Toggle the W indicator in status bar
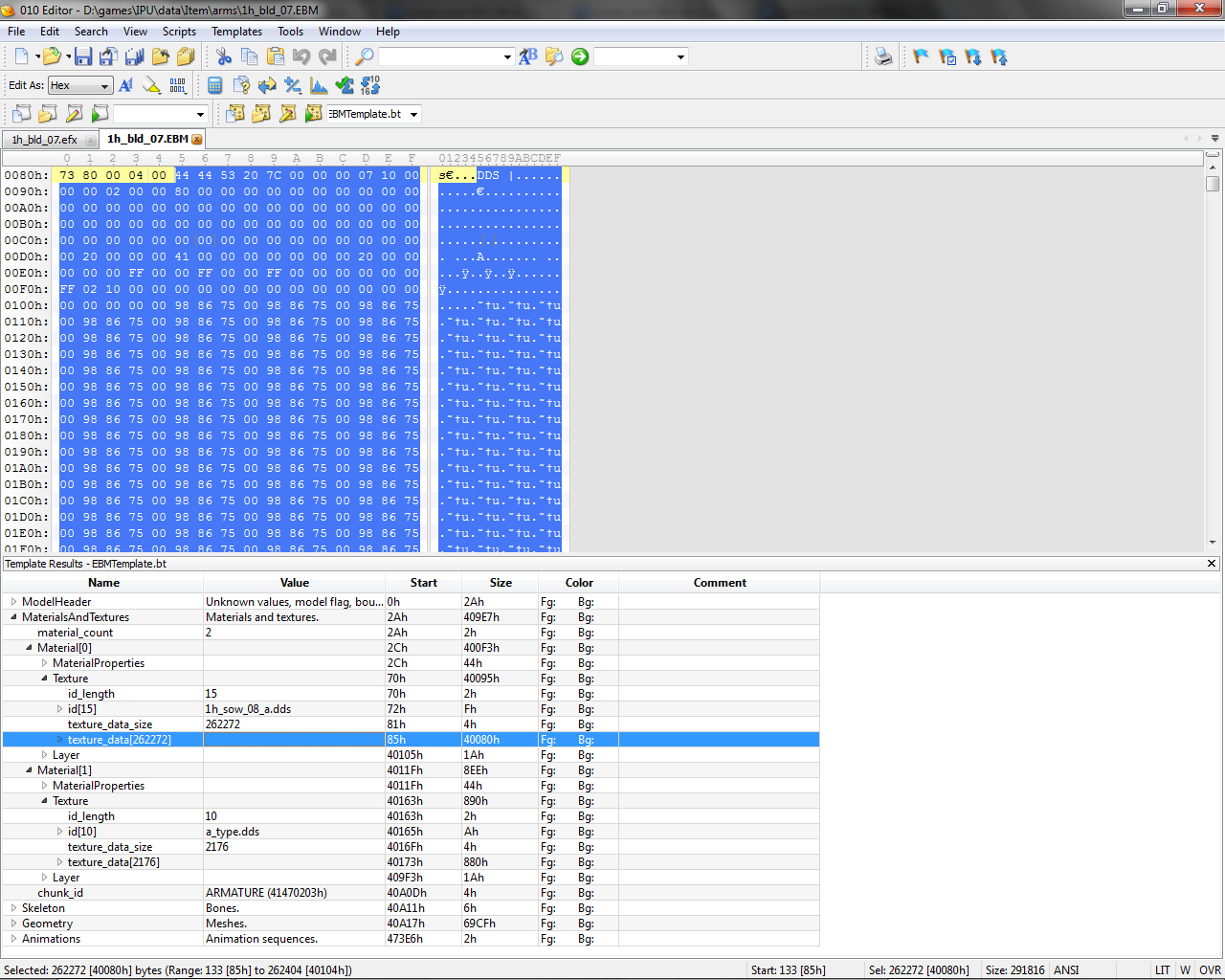 click(x=1185, y=969)
